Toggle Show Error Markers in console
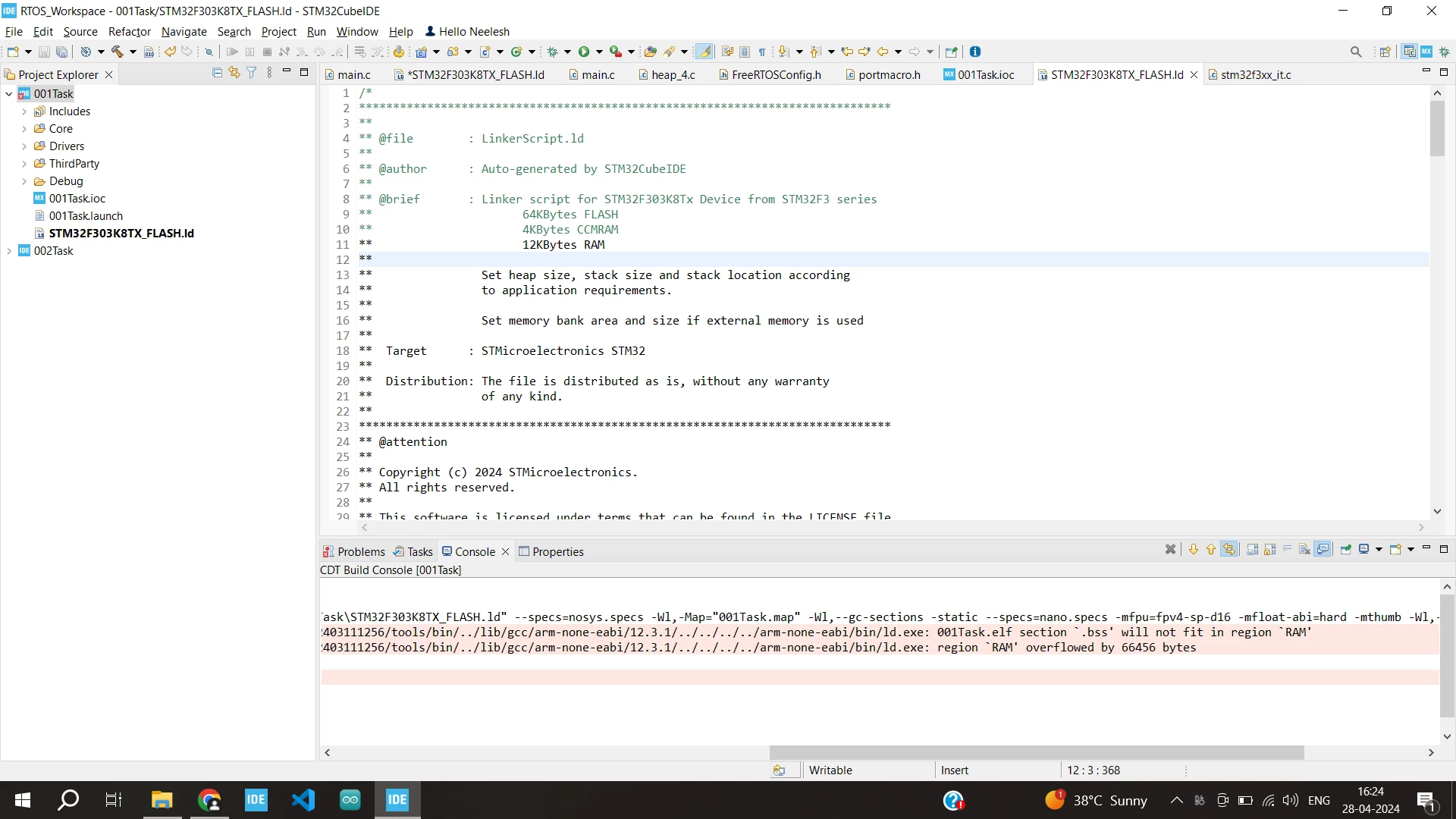The image size is (1456, 819). (1229, 549)
